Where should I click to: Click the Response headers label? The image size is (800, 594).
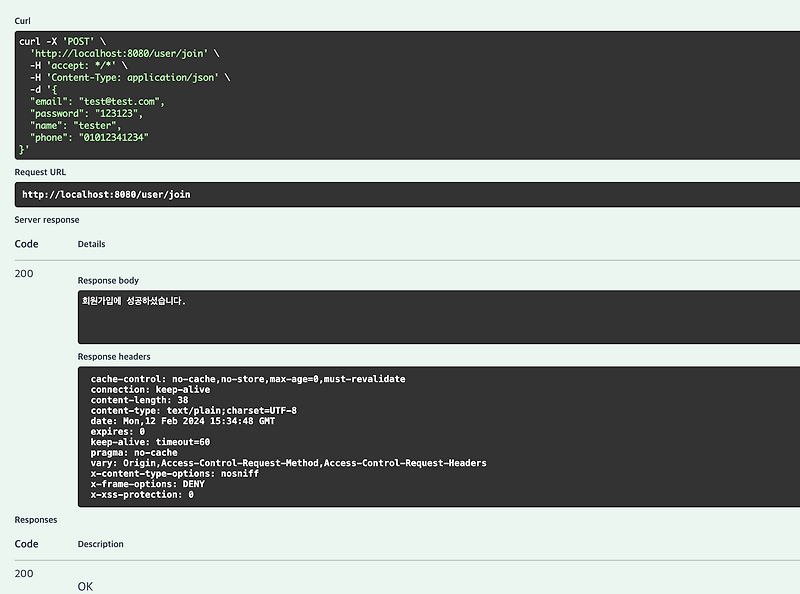pos(114,356)
